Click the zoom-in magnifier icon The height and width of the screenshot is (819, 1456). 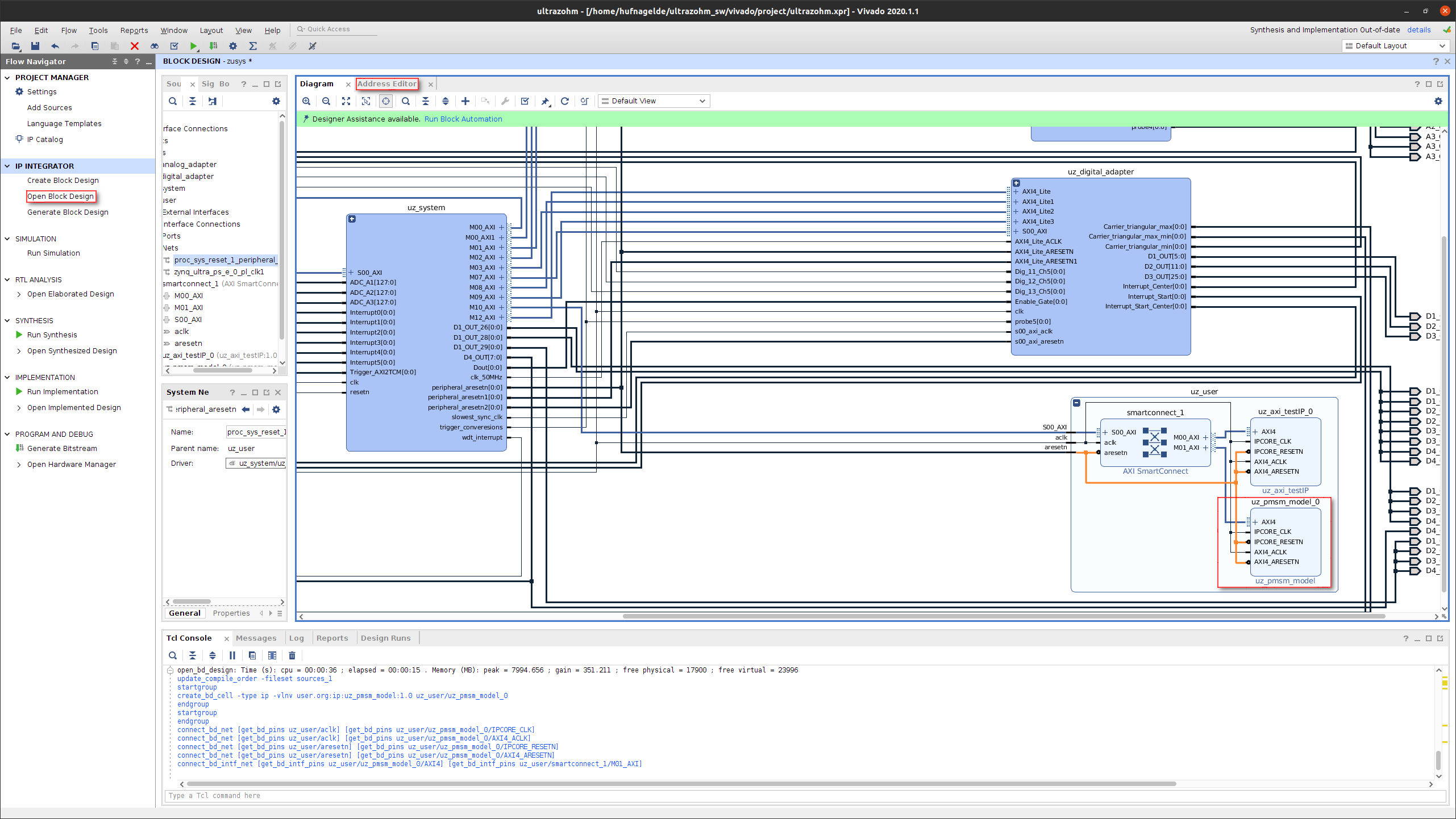tap(307, 100)
